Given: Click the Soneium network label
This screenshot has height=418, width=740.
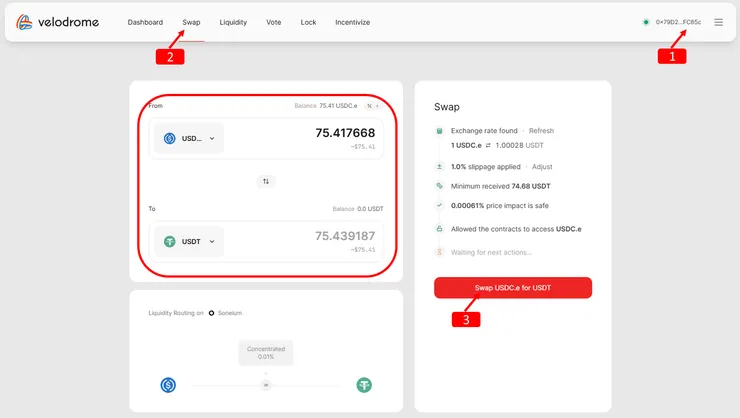Looking at the screenshot, I should 230,313.
